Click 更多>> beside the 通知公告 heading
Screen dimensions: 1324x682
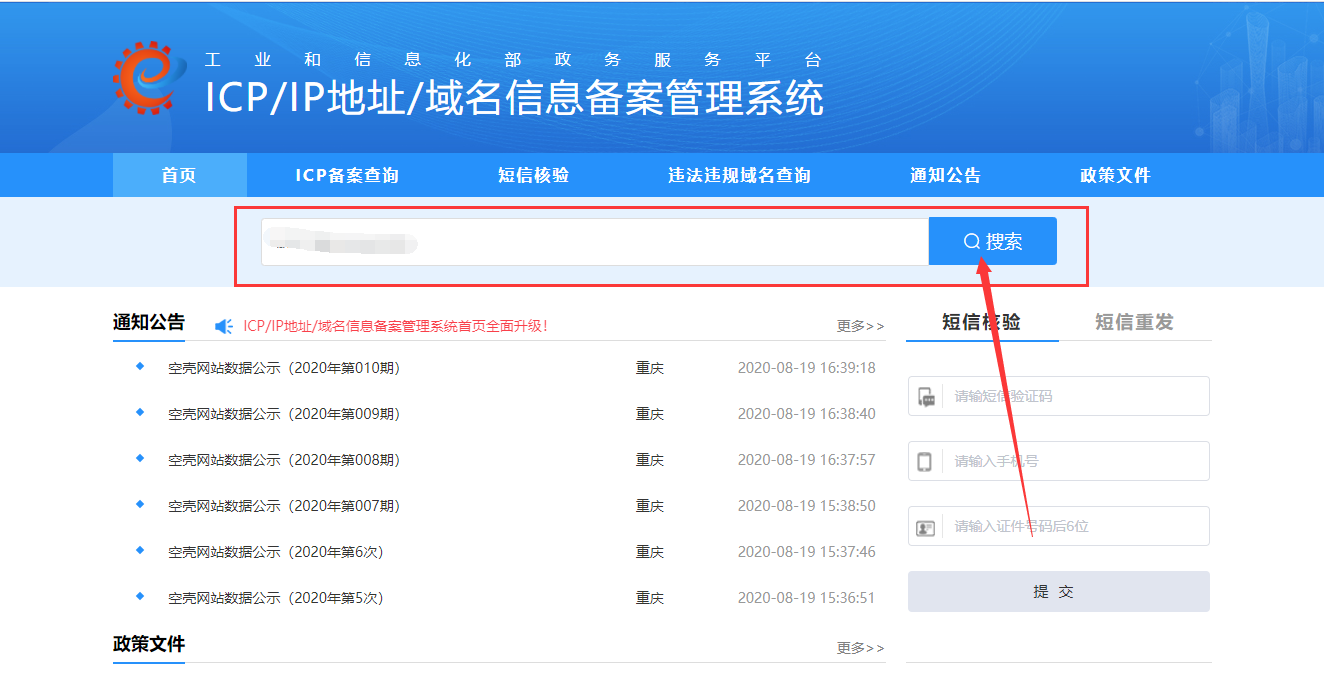click(x=861, y=326)
